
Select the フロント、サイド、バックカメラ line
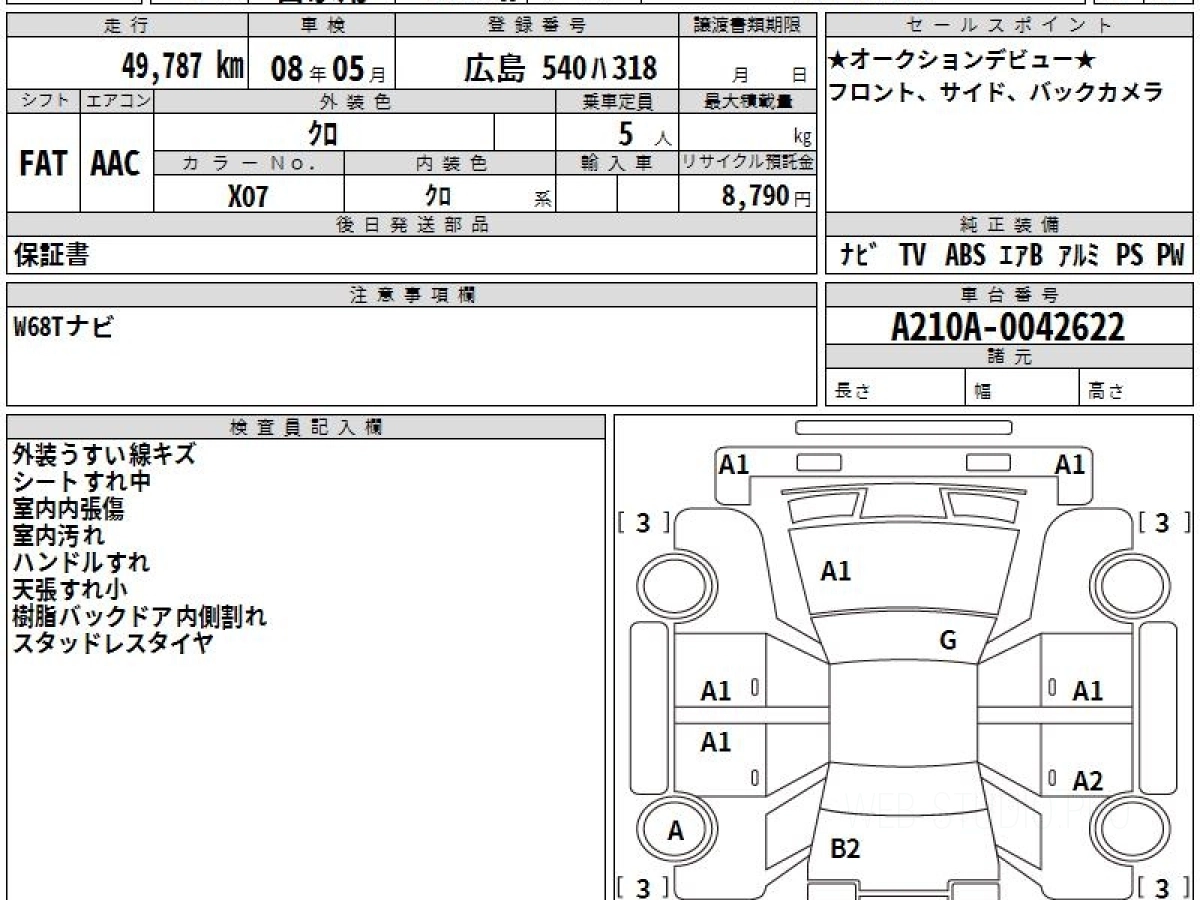pyautogui.click(x=996, y=93)
